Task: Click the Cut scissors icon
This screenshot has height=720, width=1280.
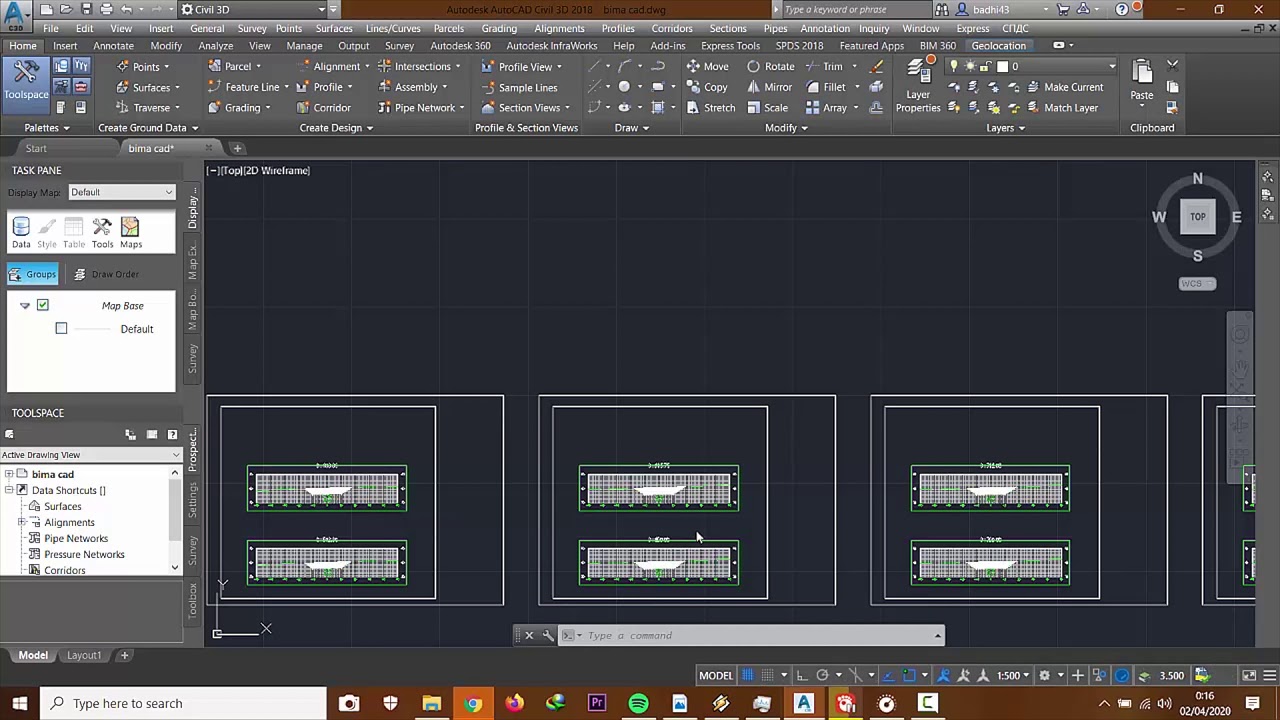Action: [1172, 67]
